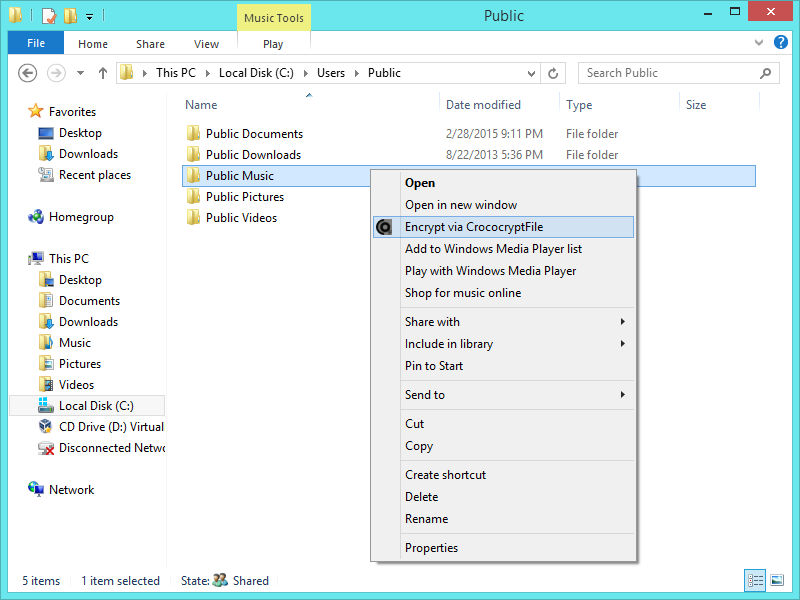This screenshot has height=600, width=800.
Task: Expand the Include in library submenu
Action: point(622,343)
